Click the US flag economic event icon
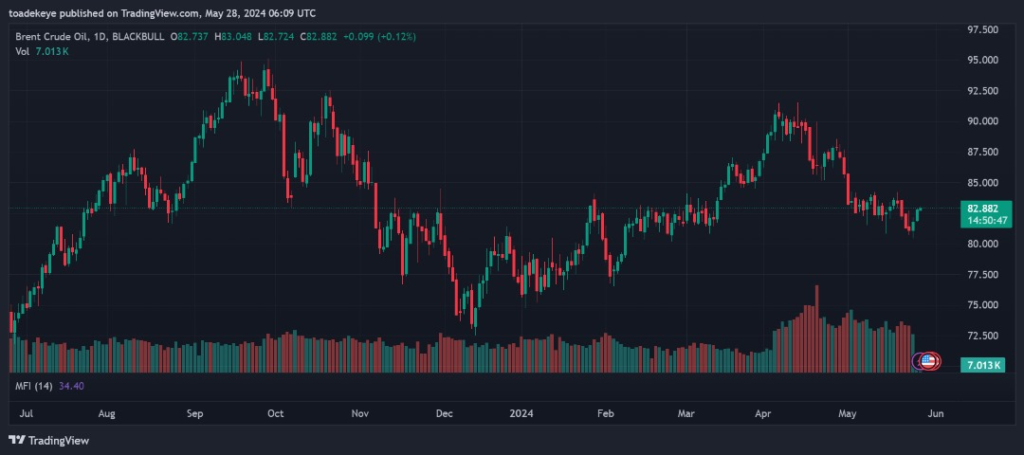The image size is (1024, 455). click(x=927, y=360)
